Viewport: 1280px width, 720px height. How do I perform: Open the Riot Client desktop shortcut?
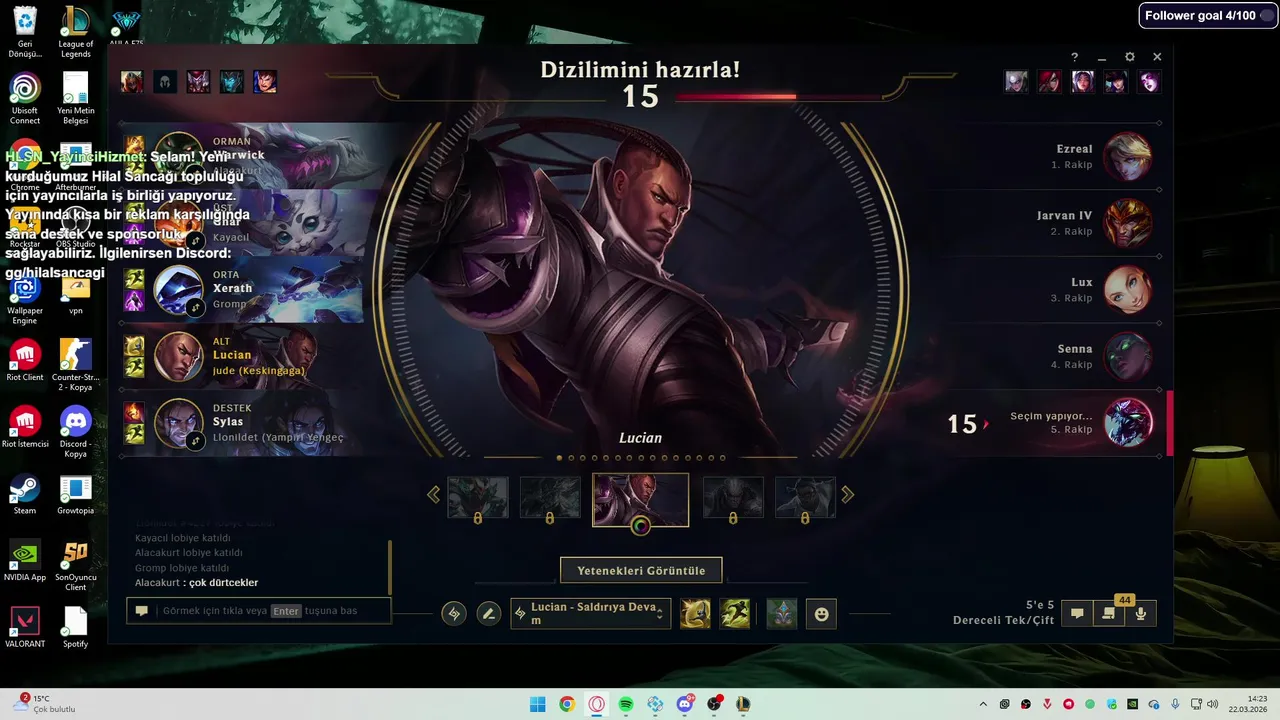(x=25, y=360)
